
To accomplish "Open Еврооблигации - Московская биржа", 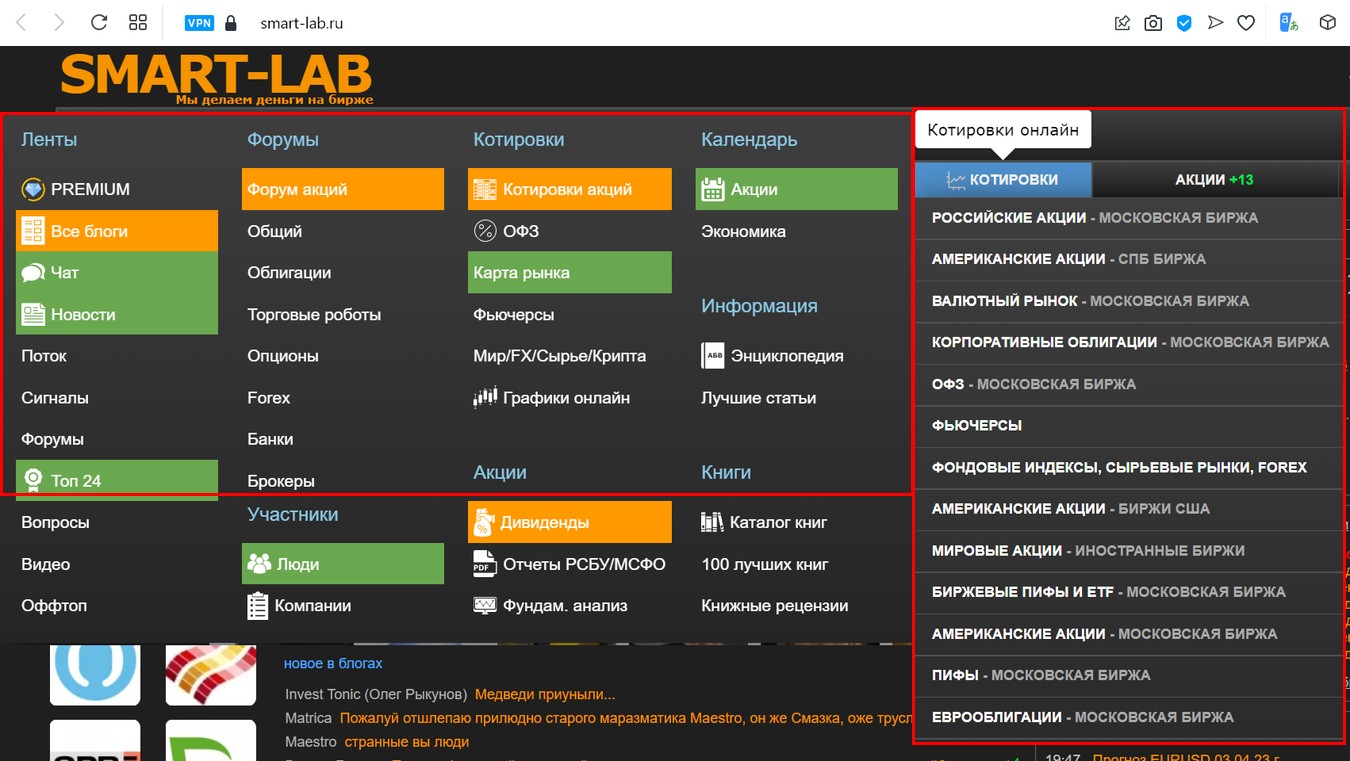I will [1128, 717].
